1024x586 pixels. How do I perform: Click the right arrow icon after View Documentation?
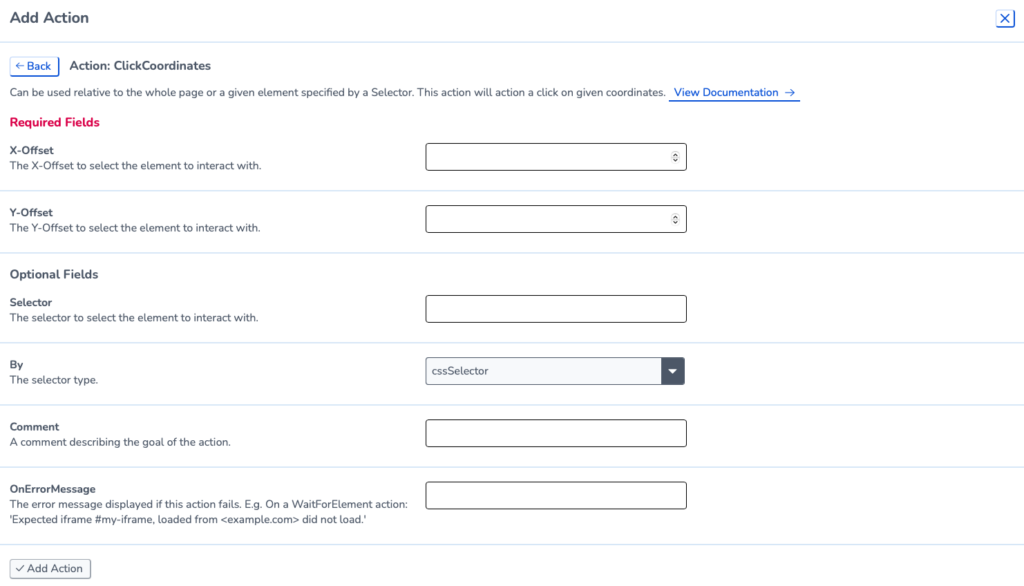pyautogui.click(x=790, y=93)
